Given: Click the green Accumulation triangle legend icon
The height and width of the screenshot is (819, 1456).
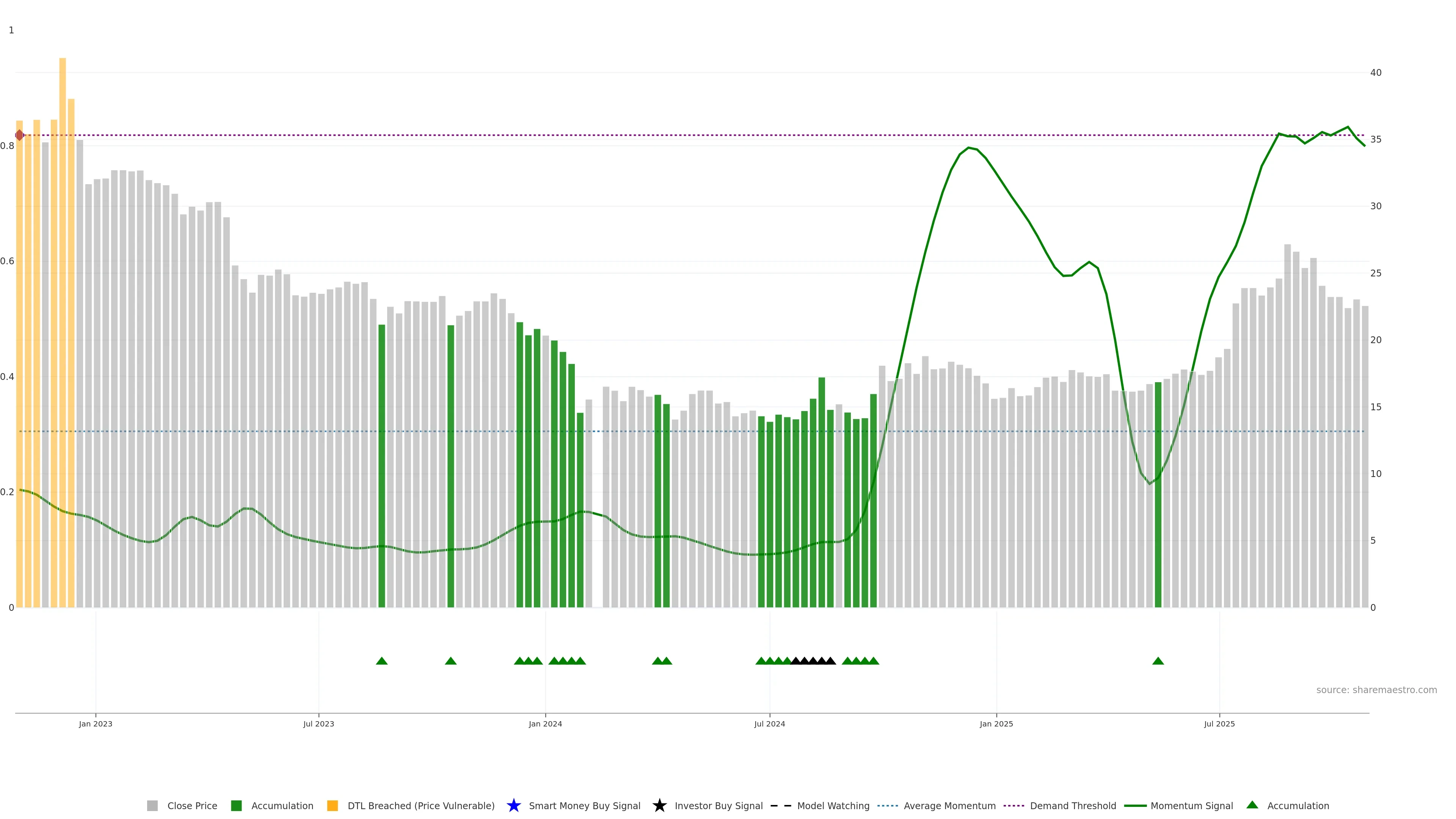Looking at the screenshot, I should (x=1252, y=805).
